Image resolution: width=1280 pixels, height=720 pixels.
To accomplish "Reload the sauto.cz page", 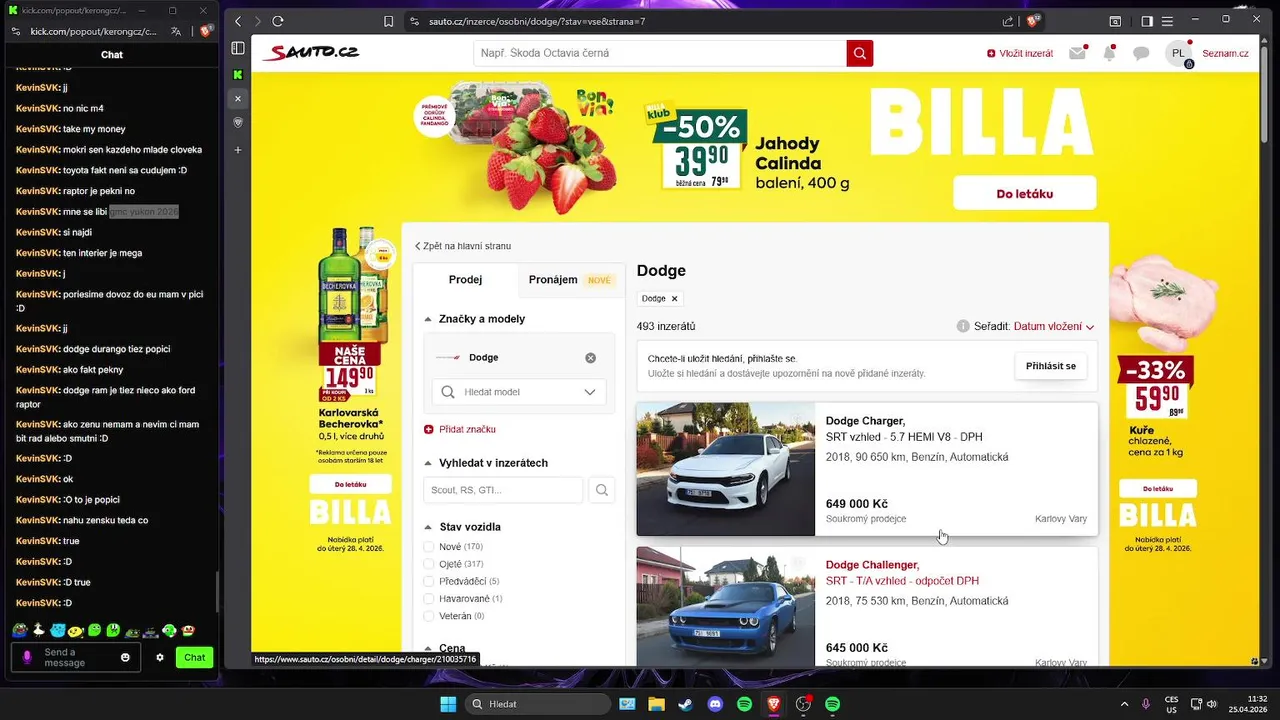I will (278, 21).
